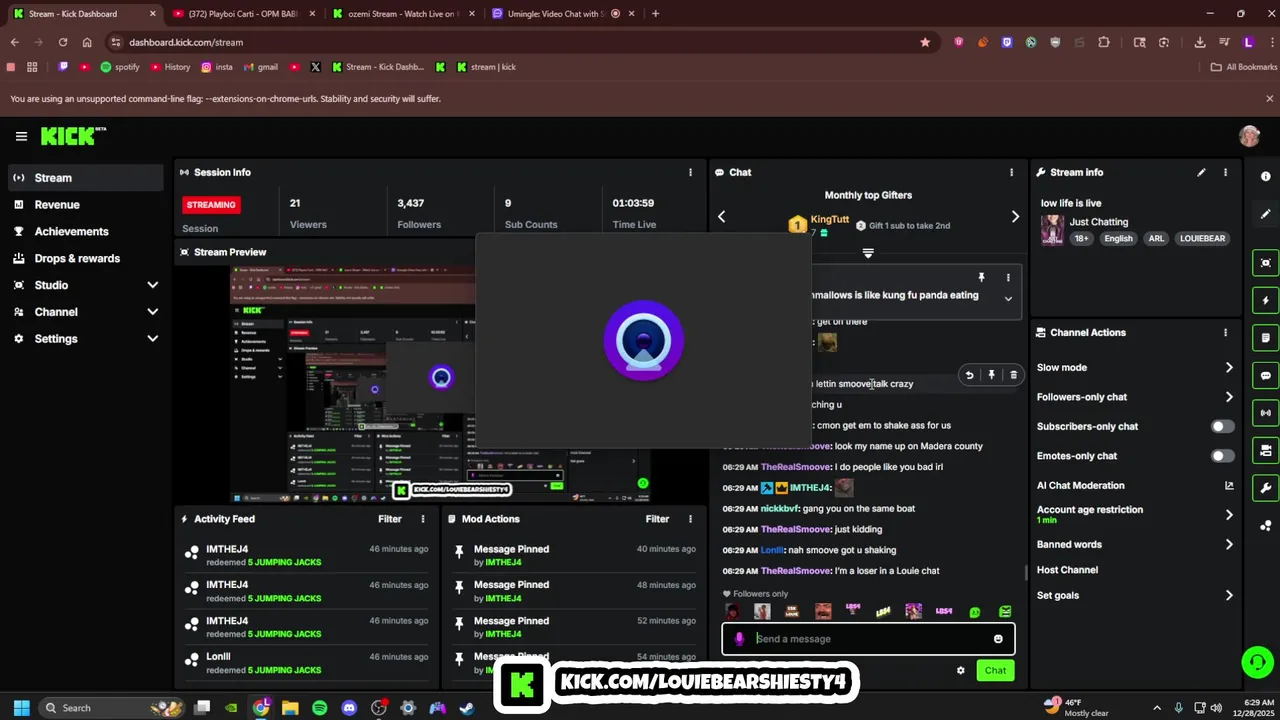
Task: Click the purple microphone icon in the message box
Action: click(739, 639)
